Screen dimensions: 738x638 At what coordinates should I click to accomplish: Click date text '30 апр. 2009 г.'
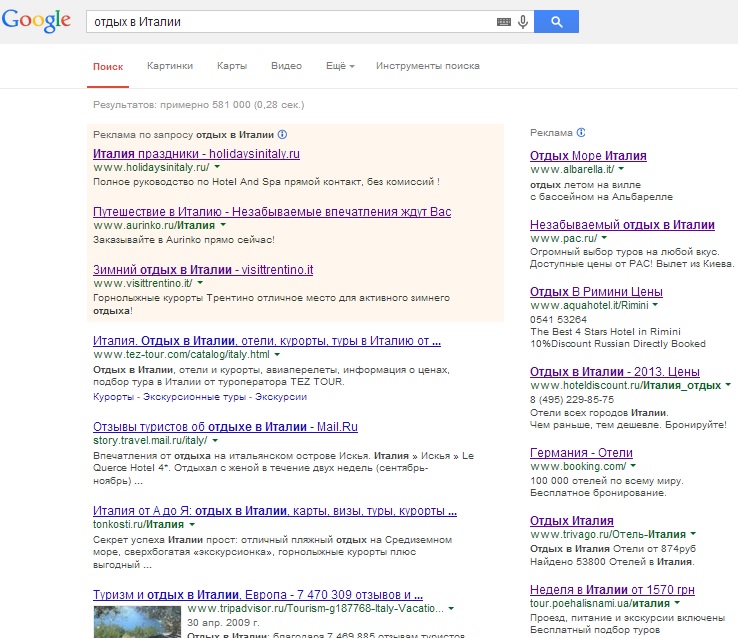(223, 622)
